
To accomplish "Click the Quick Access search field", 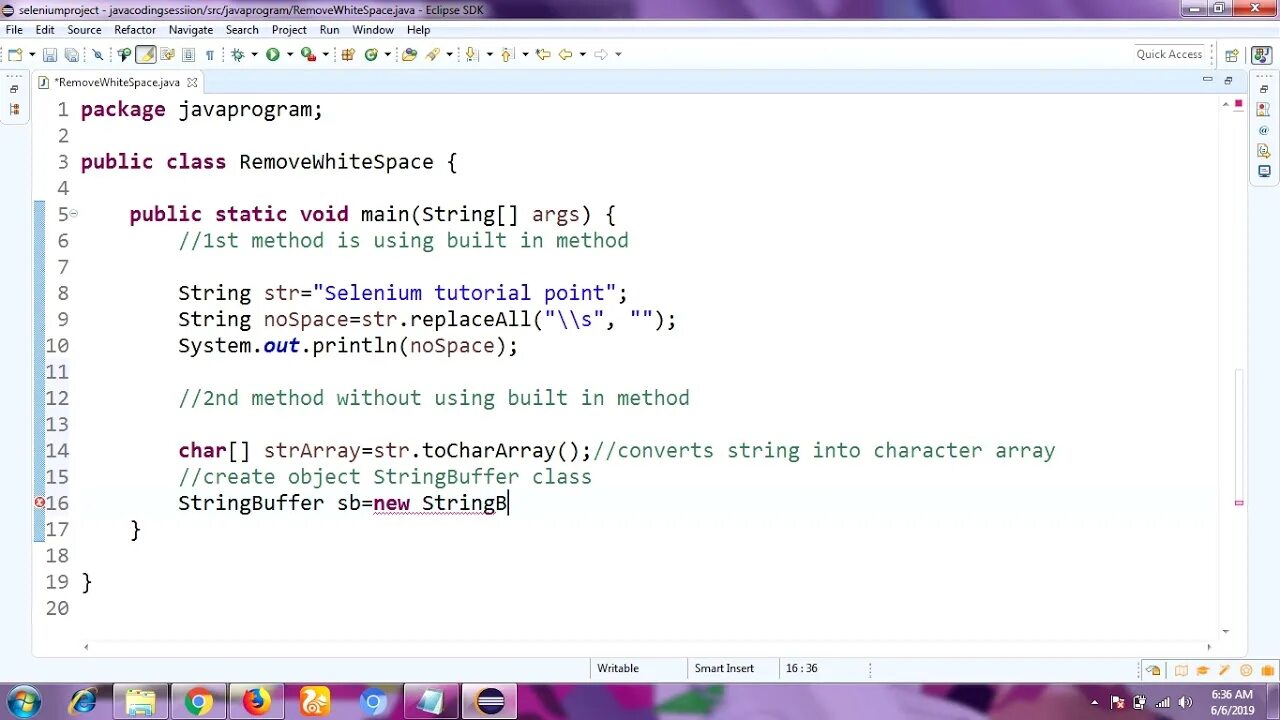I will pyautogui.click(x=1169, y=54).
